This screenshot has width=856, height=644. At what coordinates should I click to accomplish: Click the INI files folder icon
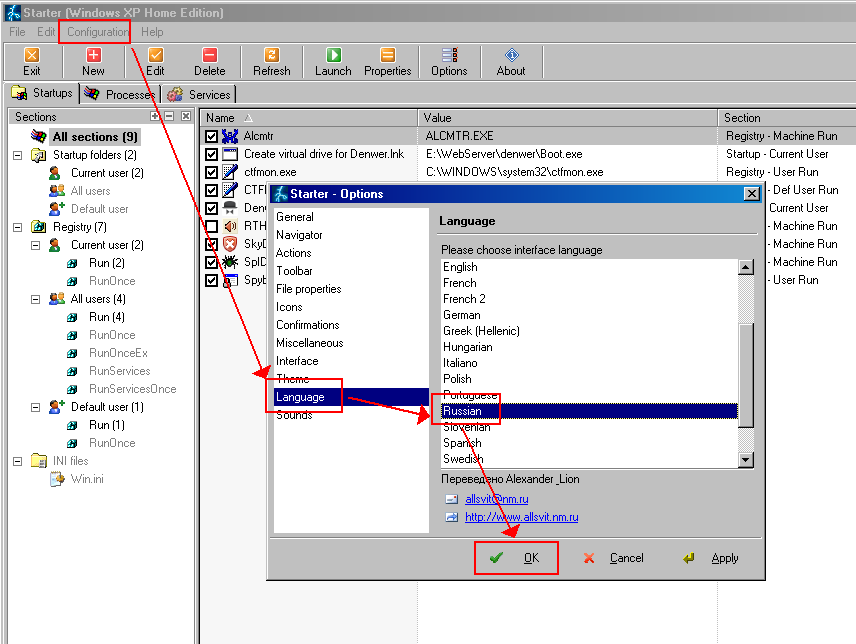point(39,461)
